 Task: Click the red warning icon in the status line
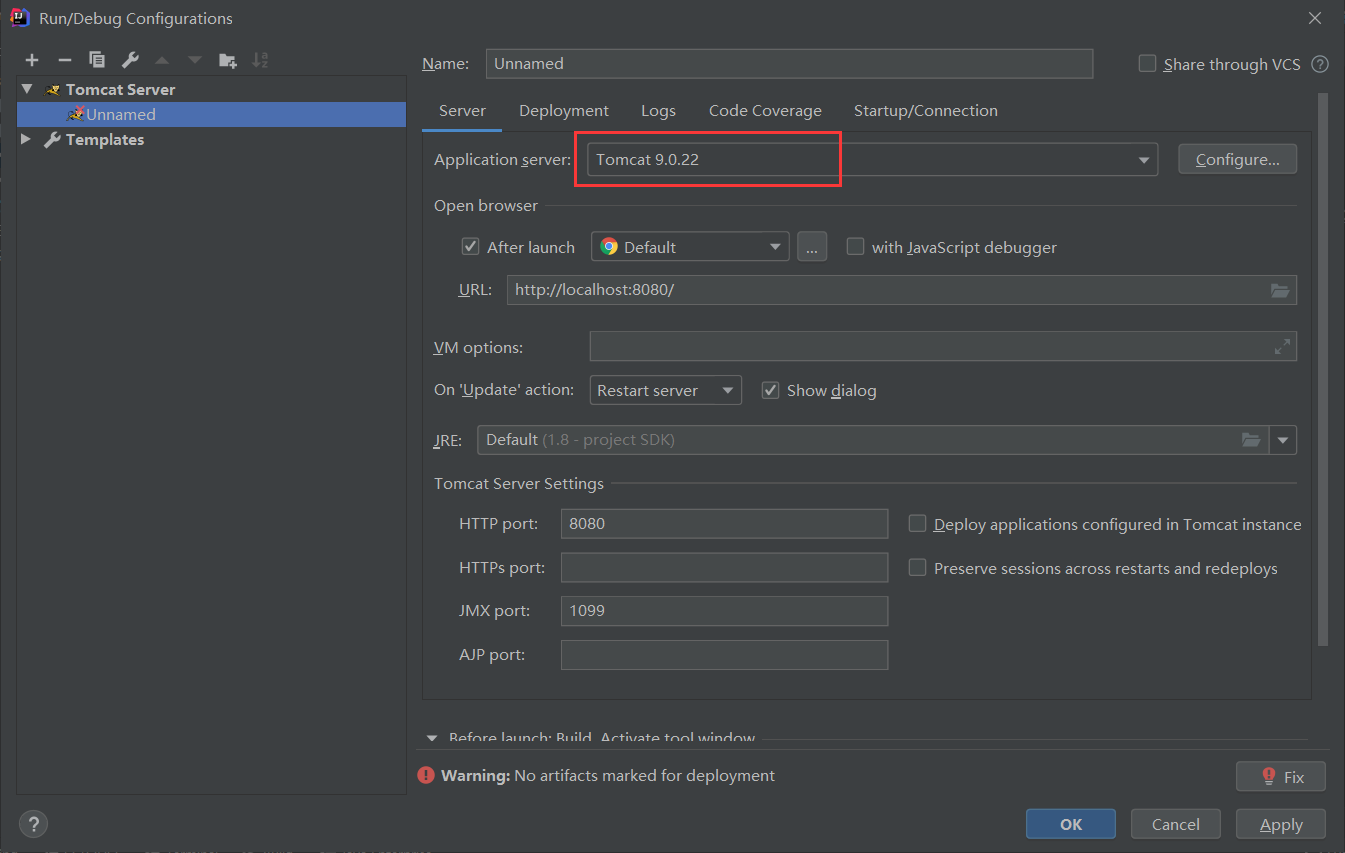(426, 775)
